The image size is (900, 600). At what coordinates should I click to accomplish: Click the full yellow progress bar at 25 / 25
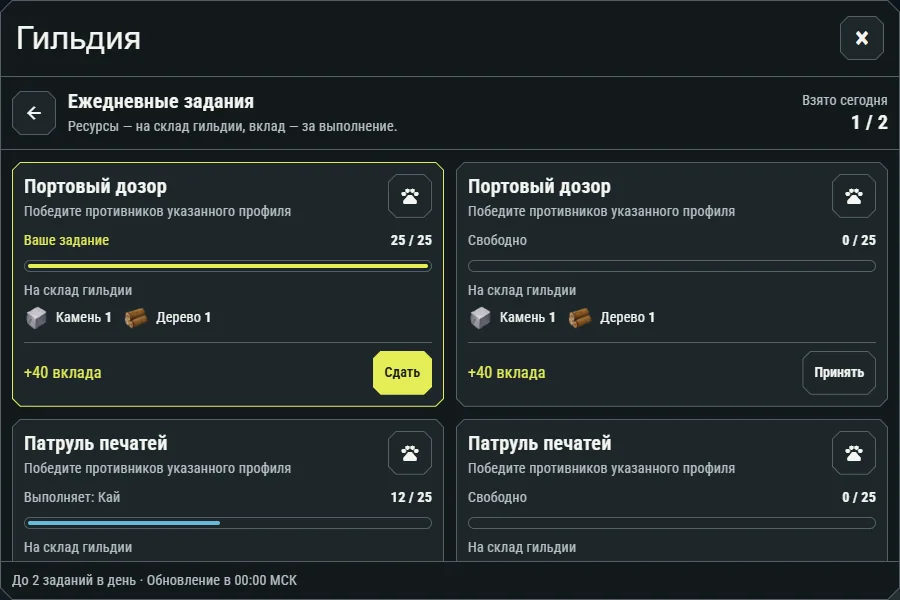point(228,266)
